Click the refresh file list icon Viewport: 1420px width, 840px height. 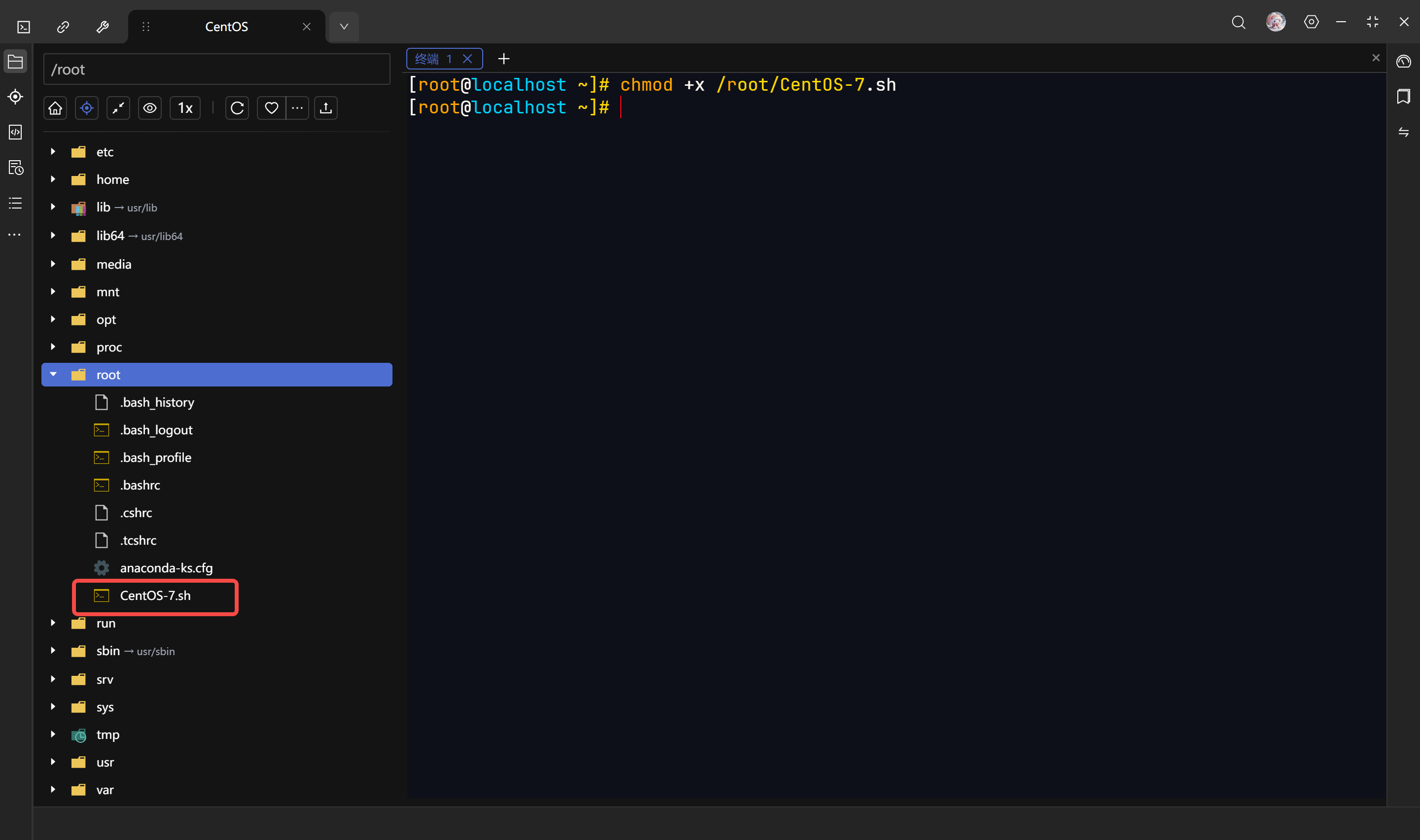click(x=237, y=108)
